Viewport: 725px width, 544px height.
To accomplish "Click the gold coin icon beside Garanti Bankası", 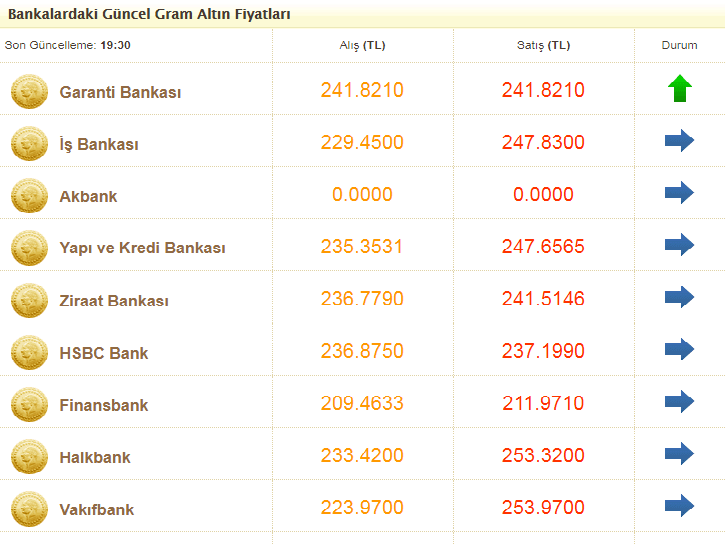I will coord(29,91).
